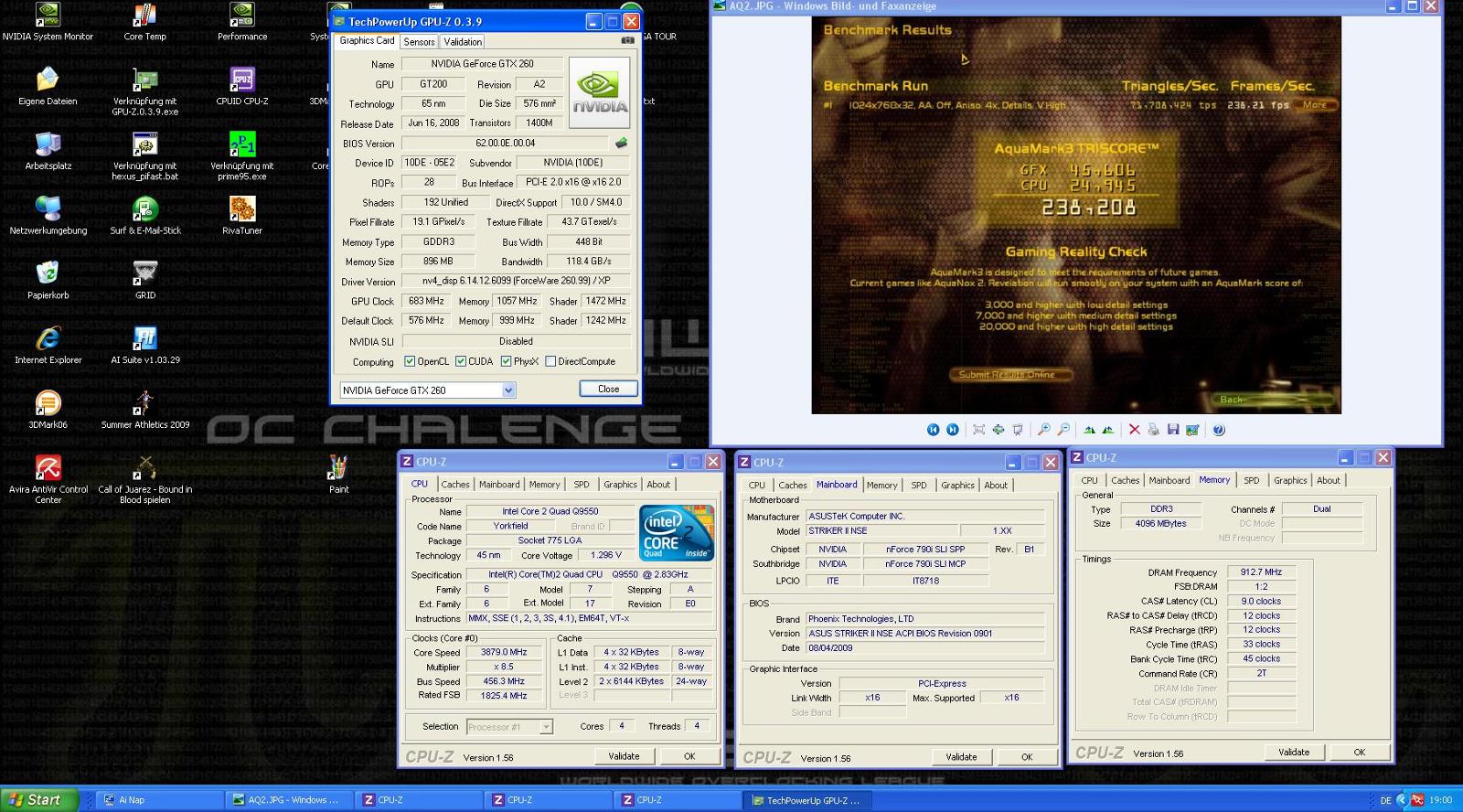Open NVIDIA System Monitor desktop icon
1463x812 pixels.
tap(48, 23)
